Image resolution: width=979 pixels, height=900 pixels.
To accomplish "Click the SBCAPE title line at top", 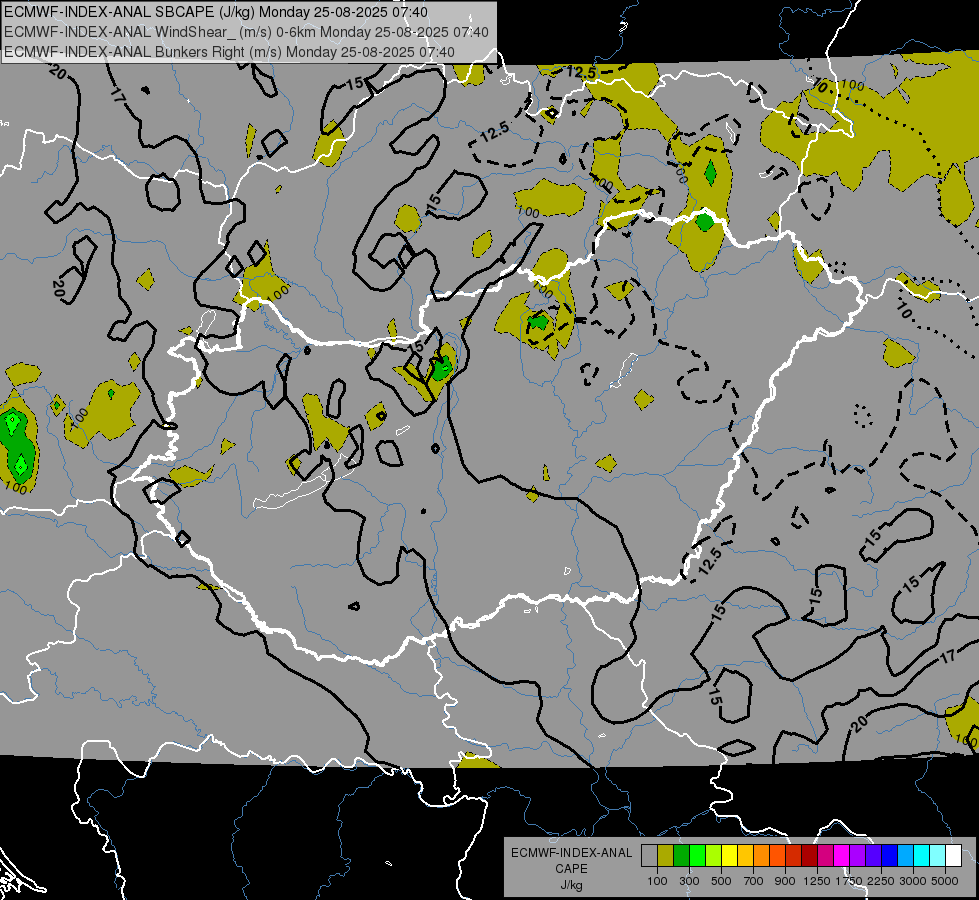I will [216, 12].
